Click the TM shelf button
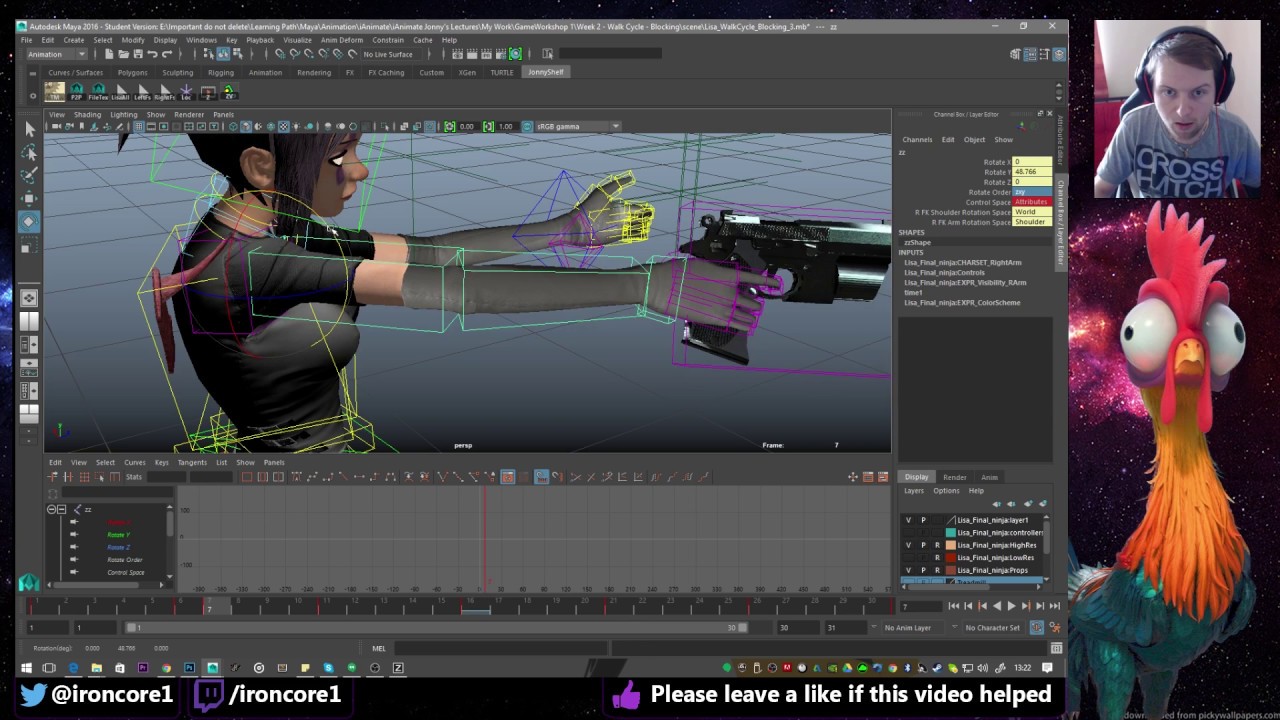The height and width of the screenshot is (720, 1280). click(x=54, y=92)
